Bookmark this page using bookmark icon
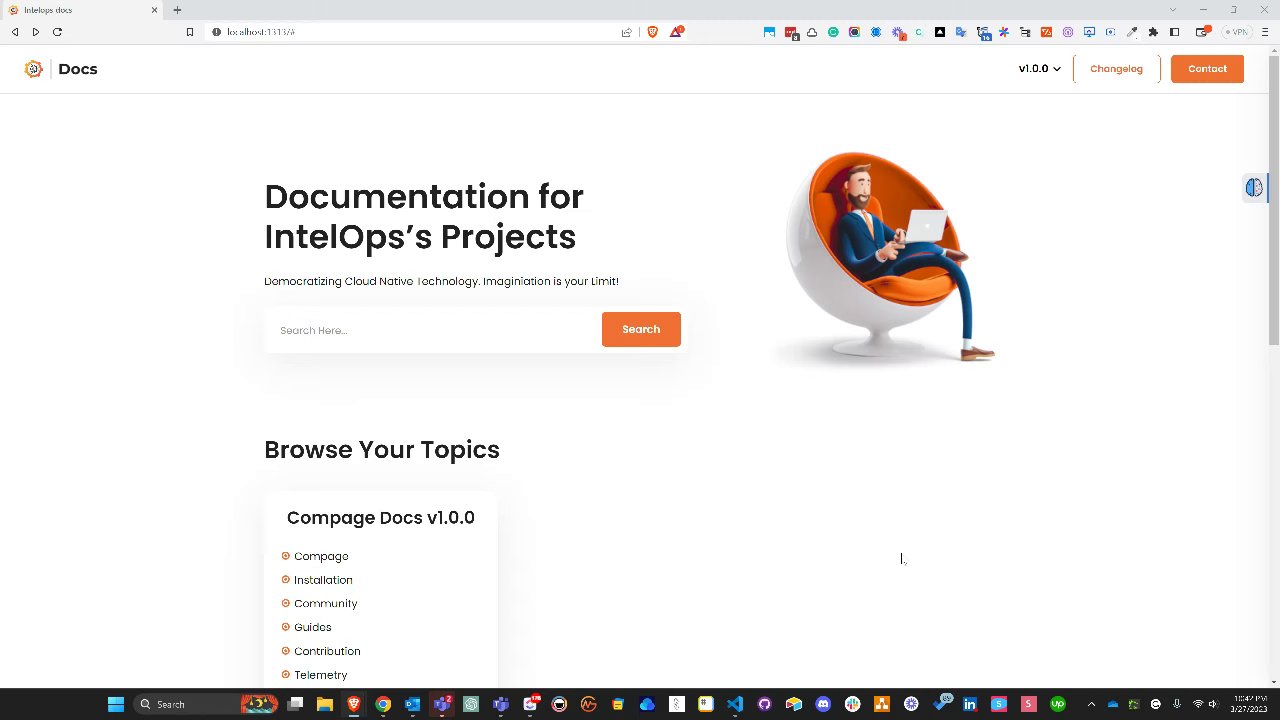Image resolution: width=1280 pixels, height=720 pixels. coord(189,32)
